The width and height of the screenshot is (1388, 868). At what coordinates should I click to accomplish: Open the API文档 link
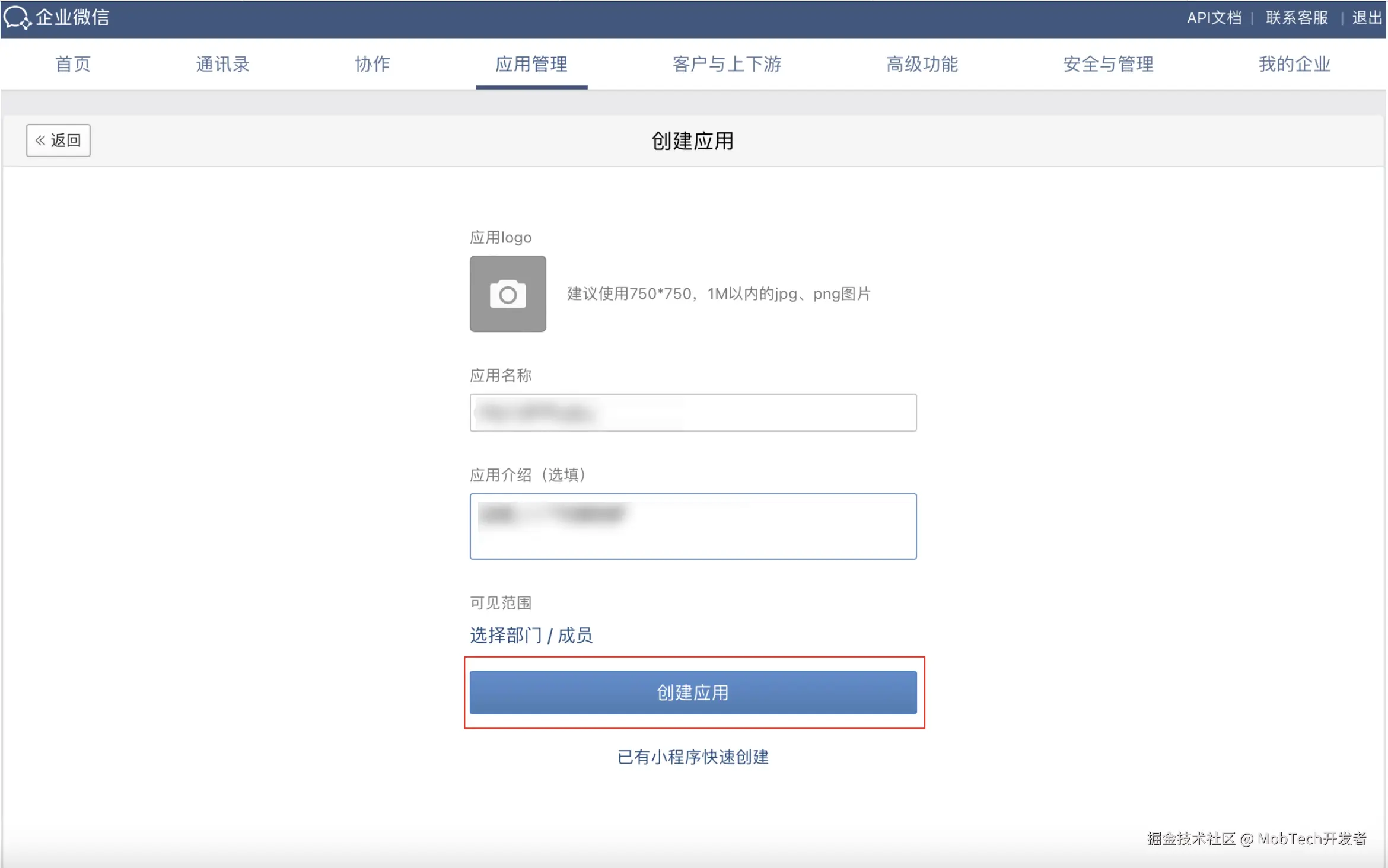point(1214,18)
